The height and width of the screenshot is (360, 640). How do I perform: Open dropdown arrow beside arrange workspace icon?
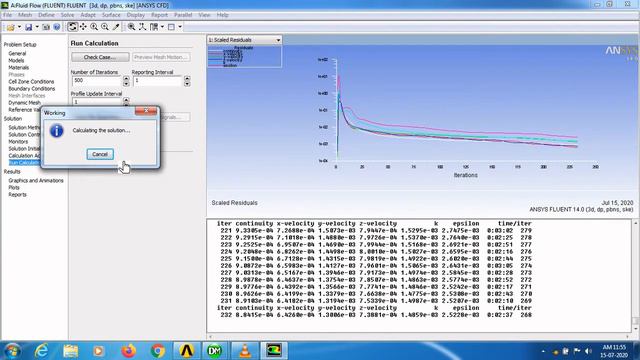click(162, 27)
